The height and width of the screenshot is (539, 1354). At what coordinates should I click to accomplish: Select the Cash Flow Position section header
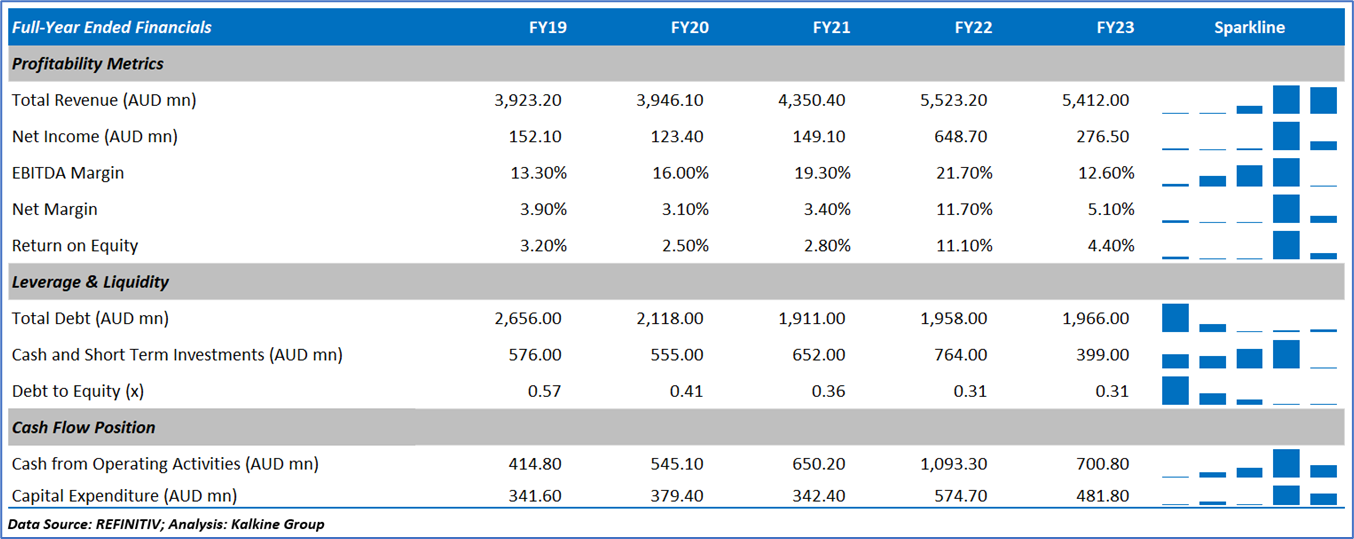84,427
